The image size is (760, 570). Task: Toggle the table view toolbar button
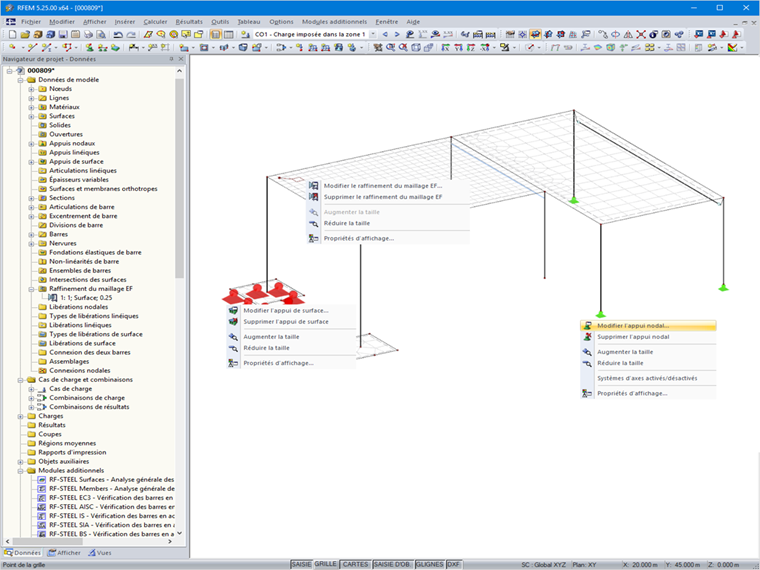point(228,34)
